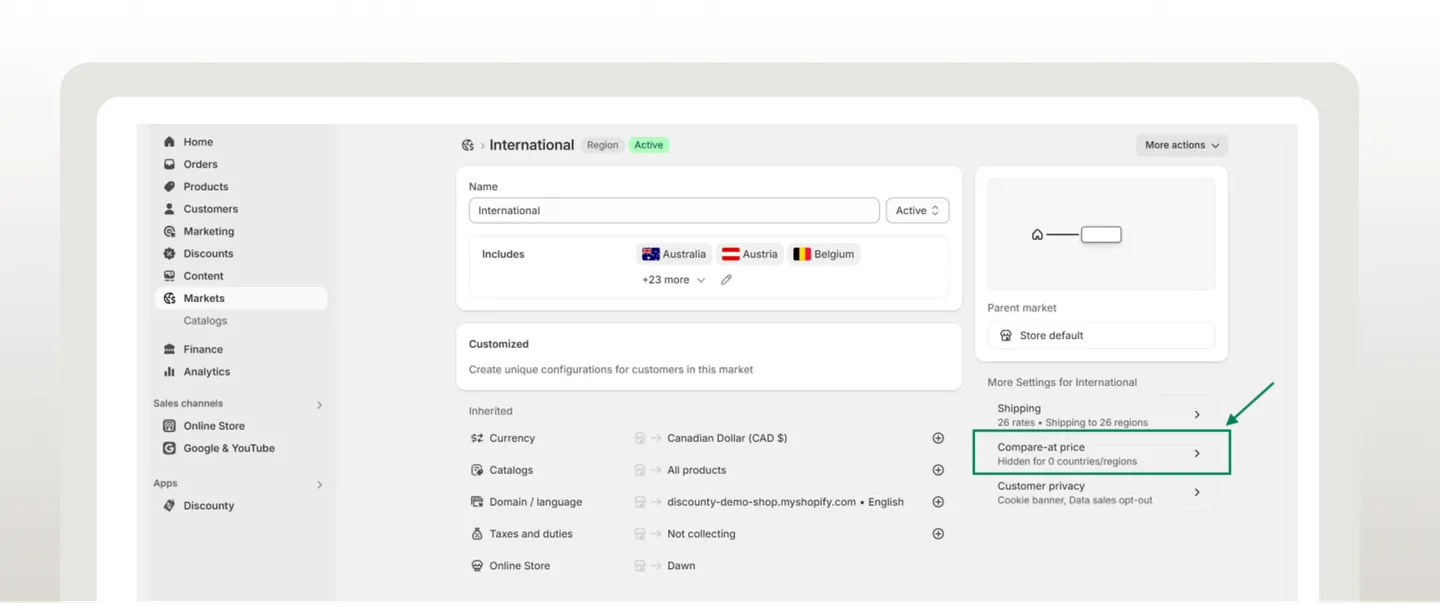Click the Taxes and duties row icon
Viewport: 1440px width, 606px height.
pos(477,534)
